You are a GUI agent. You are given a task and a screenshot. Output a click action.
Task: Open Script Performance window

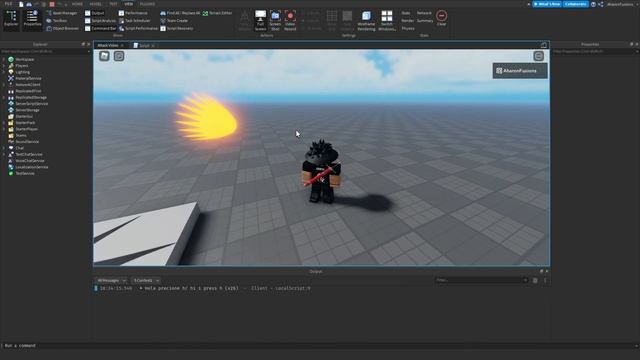(x=138, y=29)
